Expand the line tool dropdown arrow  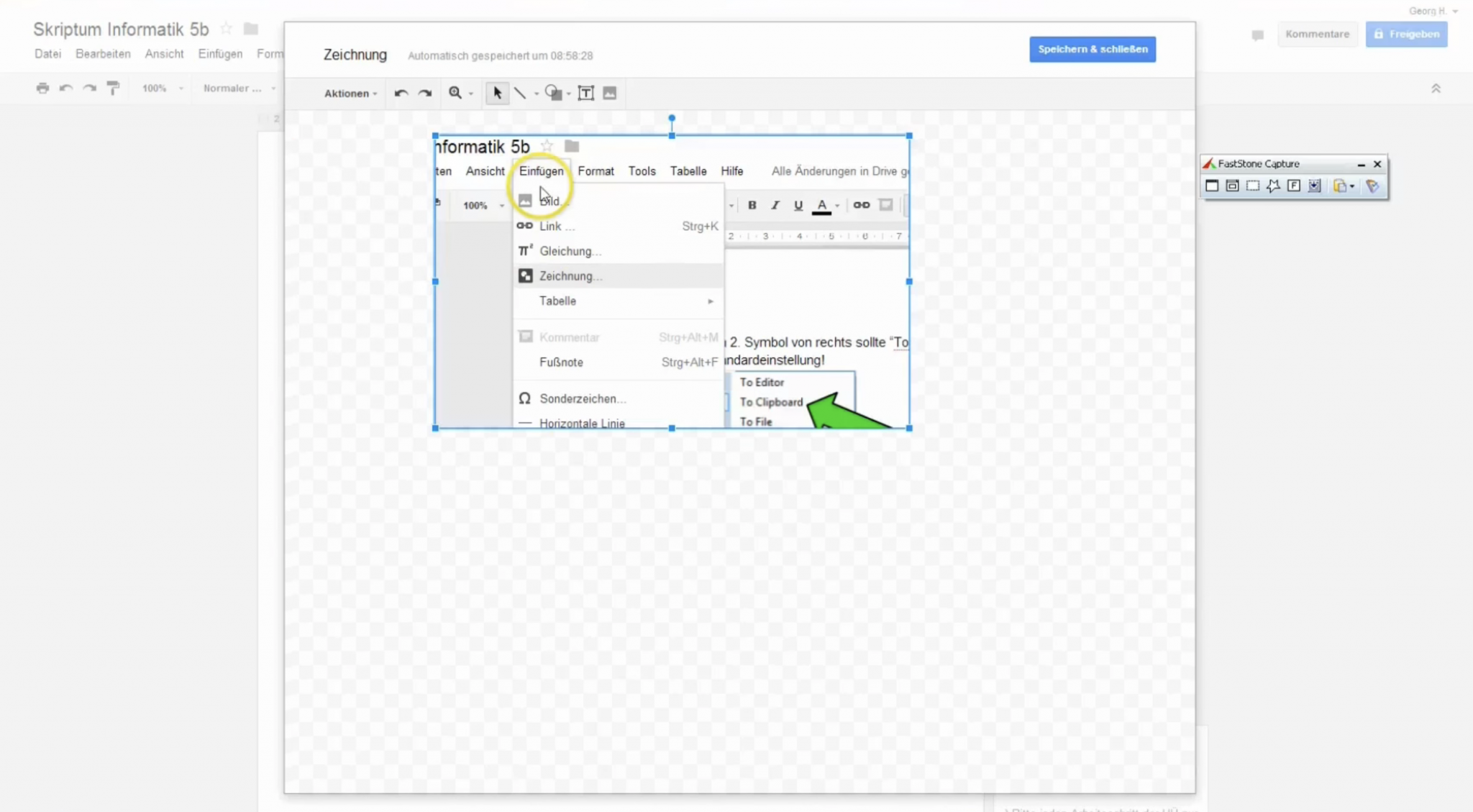click(x=537, y=93)
